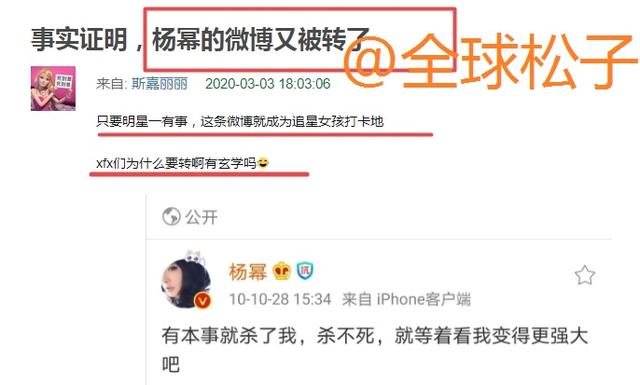The image size is (640, 385).
Task: Click the post title 事实证明
Action: point(79,40)
